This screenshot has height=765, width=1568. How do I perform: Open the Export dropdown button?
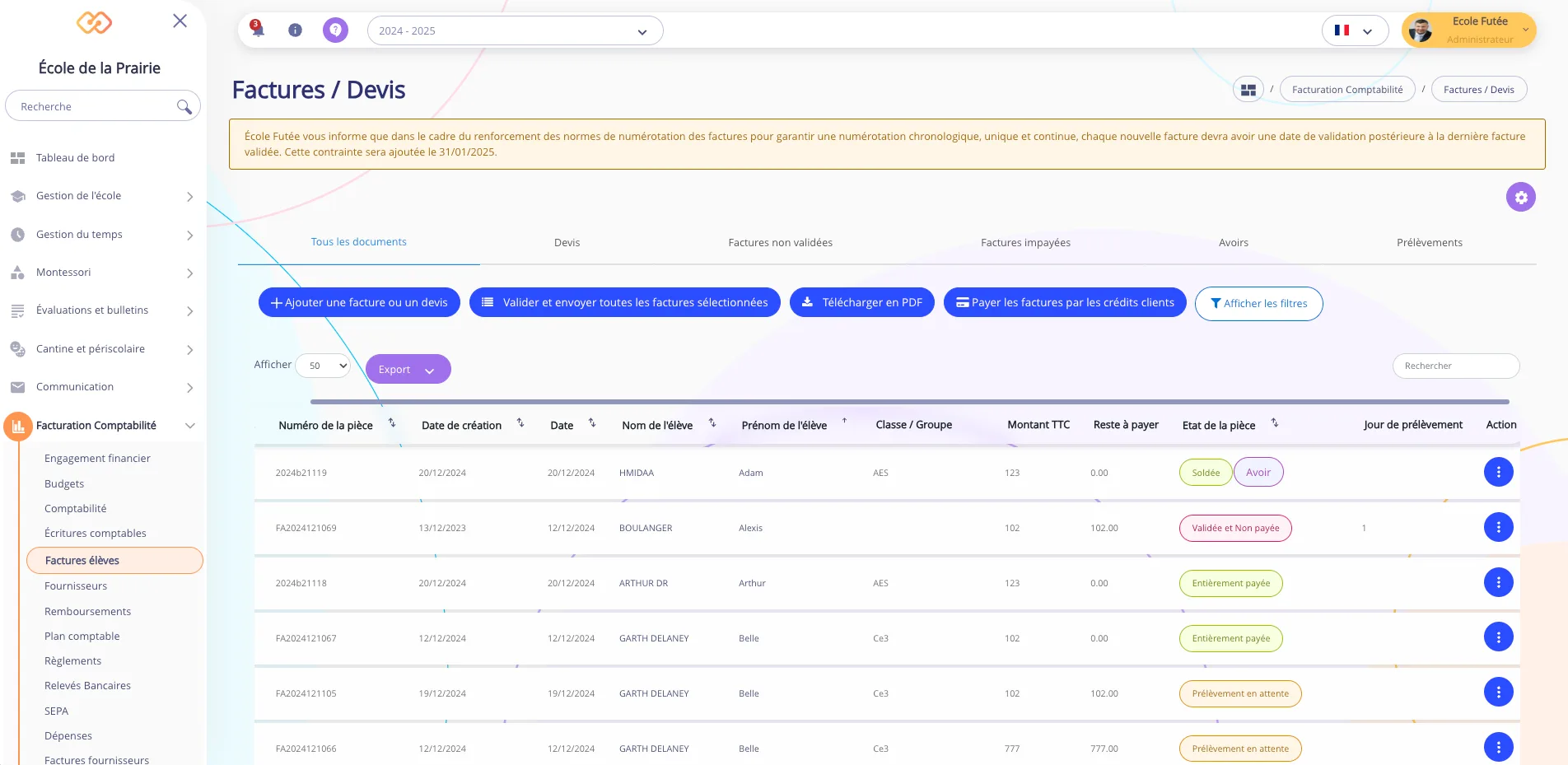pyautogui.click(x=408, y=370)
